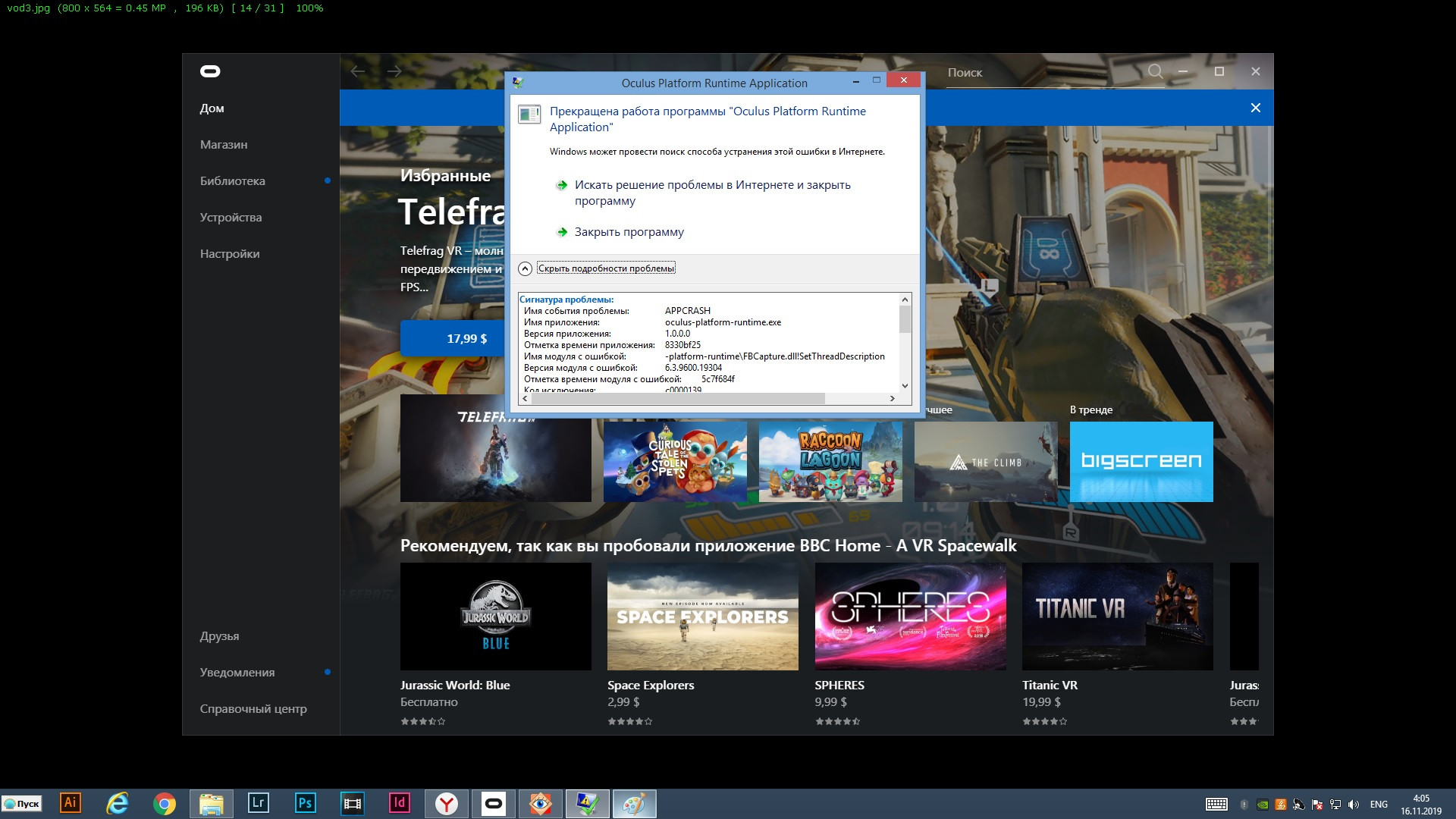Open Библиотека in the sidebar
Image resolution: width=1456 pixels, height=819 pixels.
pyautogui.click(x=232, y=180)
